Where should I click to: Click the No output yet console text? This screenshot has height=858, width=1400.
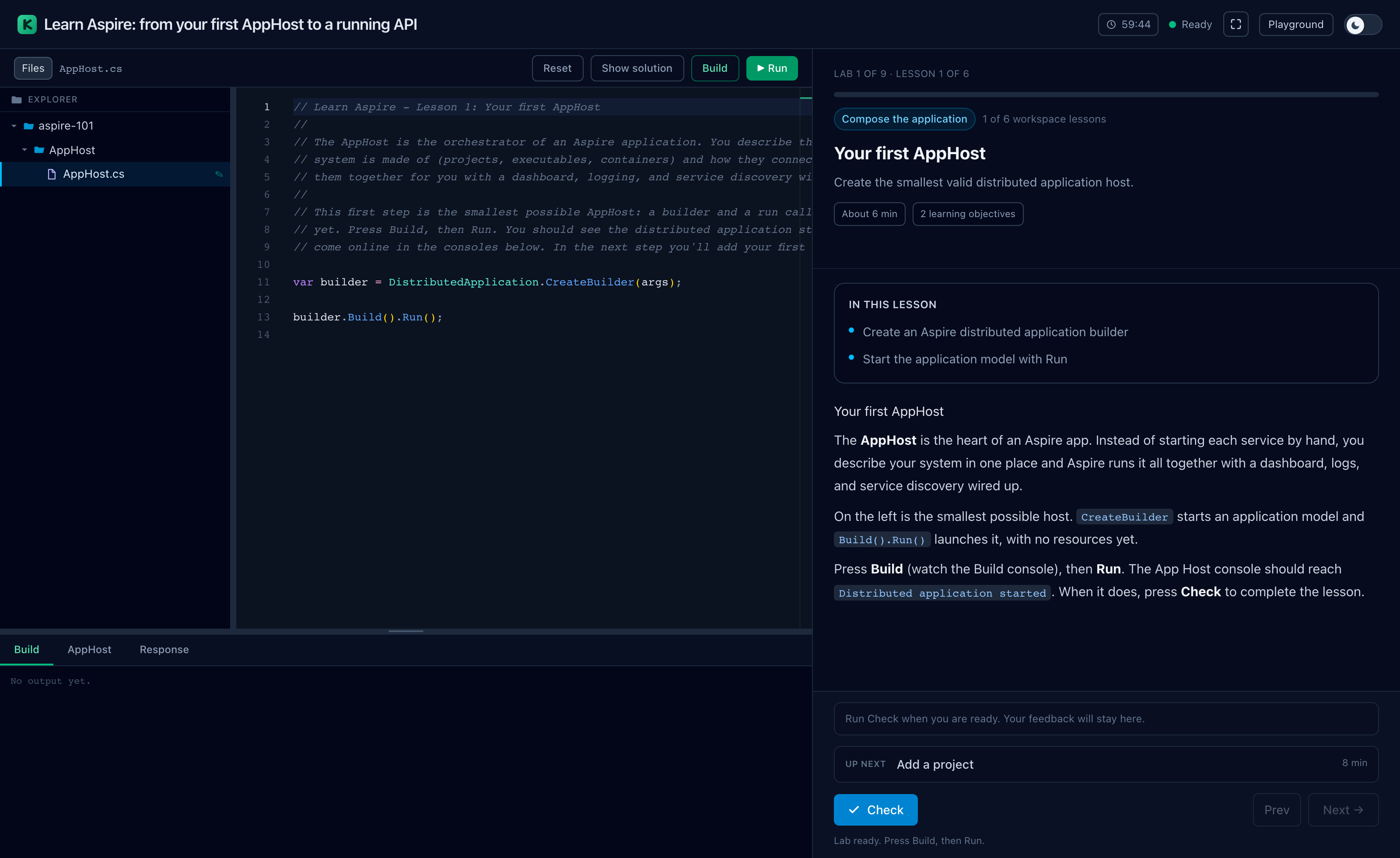(51, 681)
